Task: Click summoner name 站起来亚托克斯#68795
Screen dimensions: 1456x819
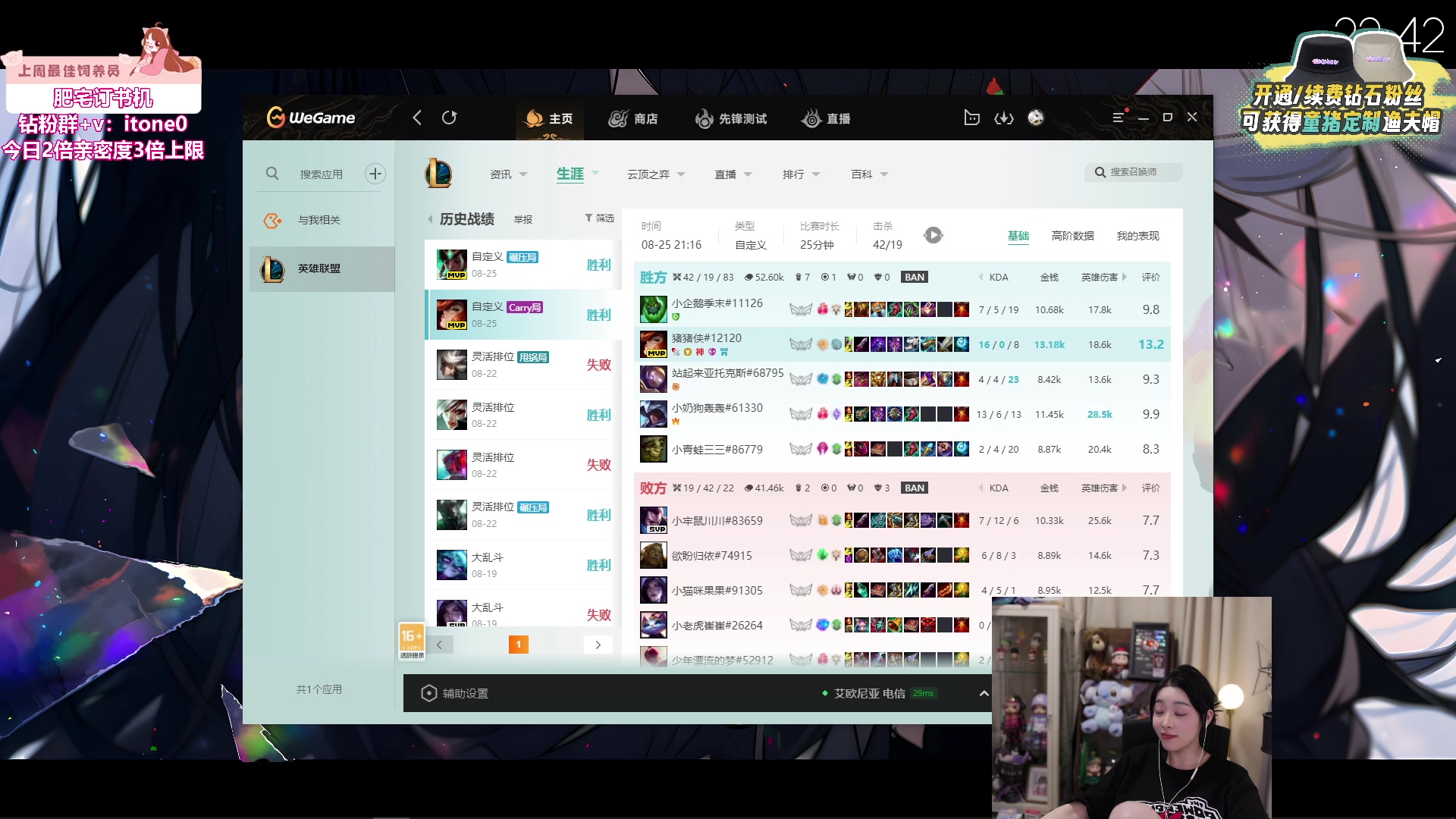Action: coord(727,373)
